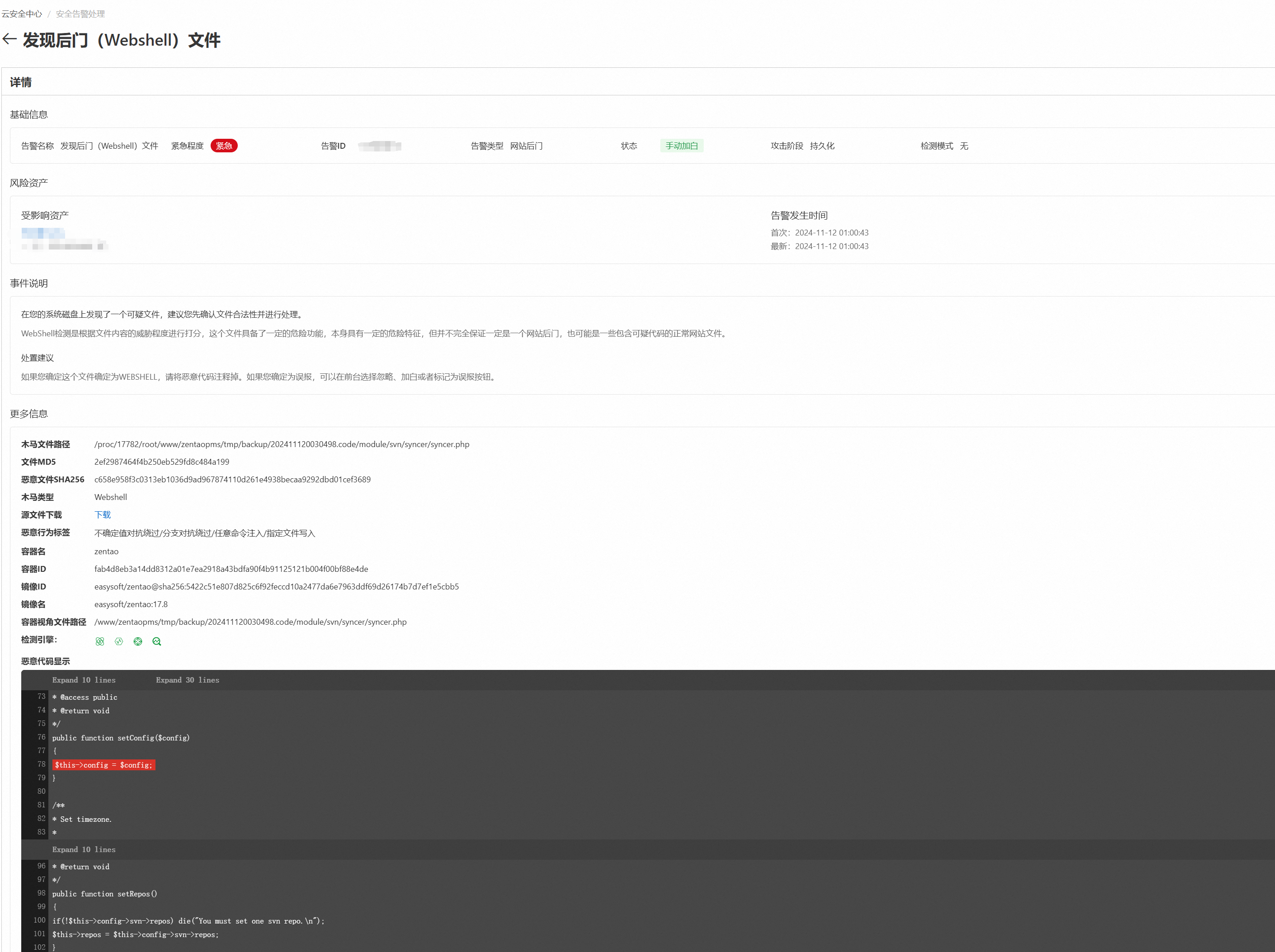Click line number 78 in the code gutter

pos(41,764)
